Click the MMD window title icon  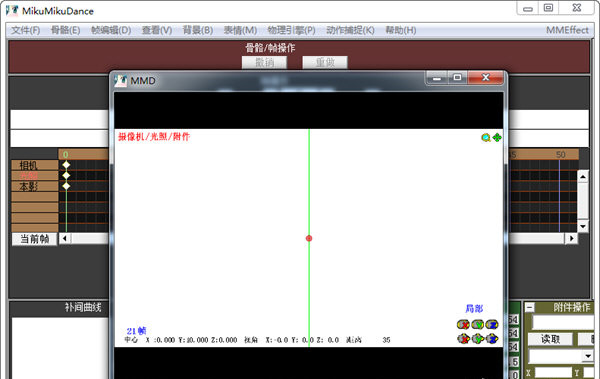click(x=121, y=80)
